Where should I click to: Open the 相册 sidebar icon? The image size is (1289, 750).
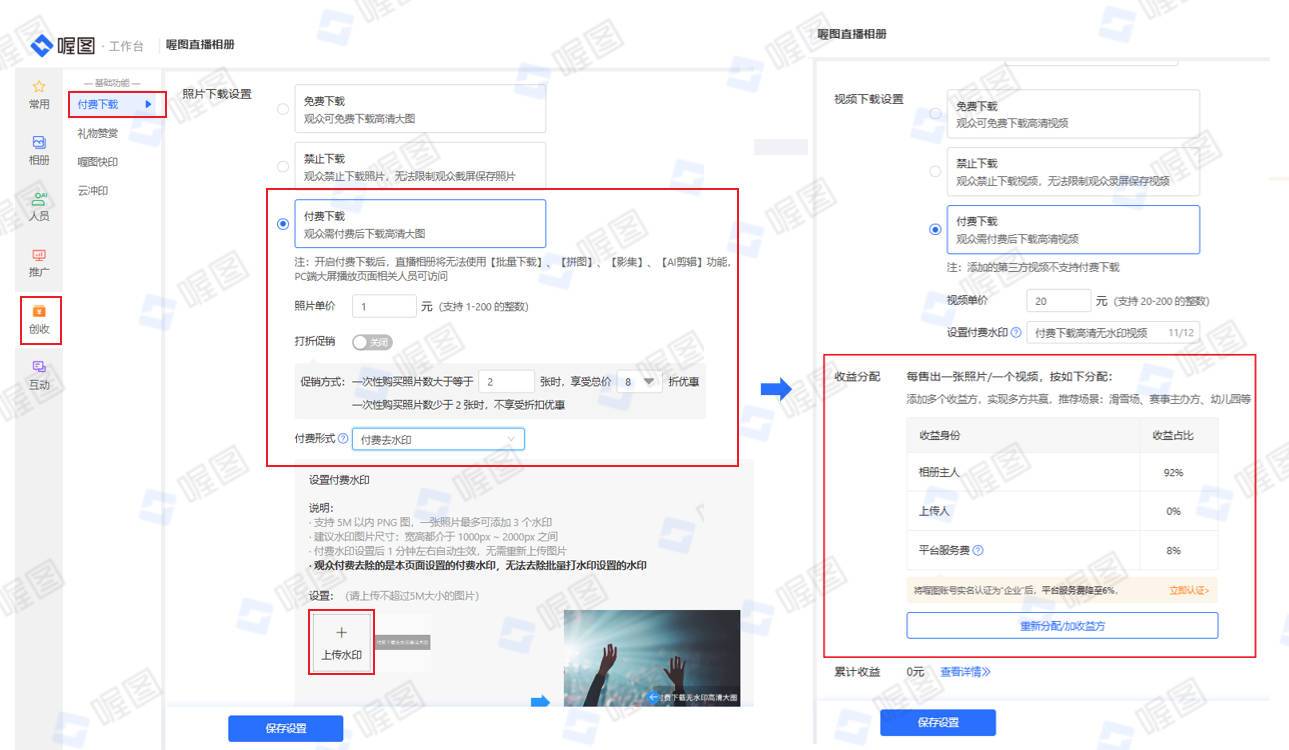39,143
